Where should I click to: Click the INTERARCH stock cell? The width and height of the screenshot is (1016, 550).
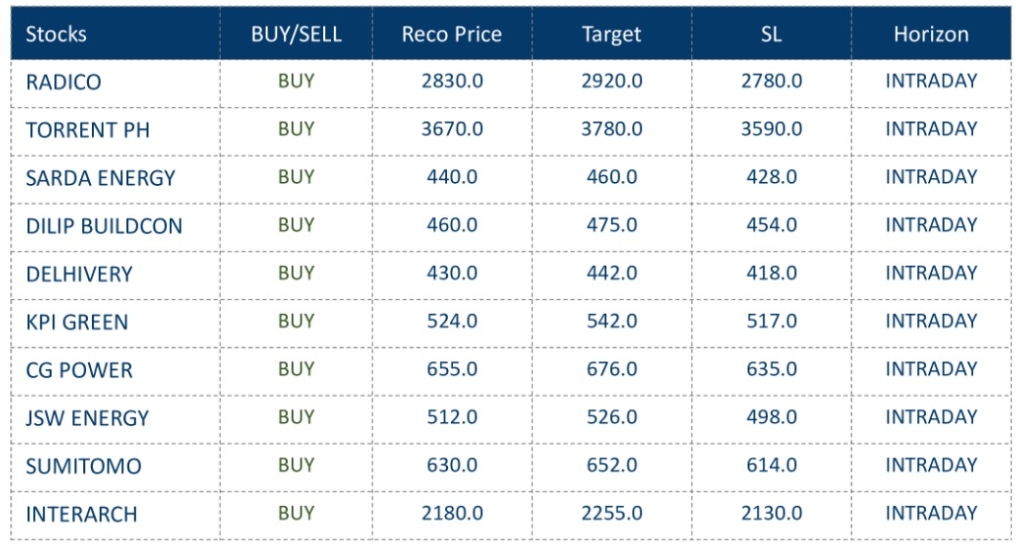tap(81, 514)
